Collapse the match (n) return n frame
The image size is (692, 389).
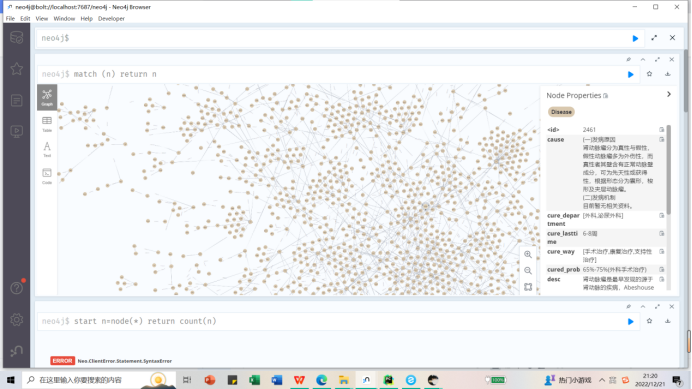[643, 60]
